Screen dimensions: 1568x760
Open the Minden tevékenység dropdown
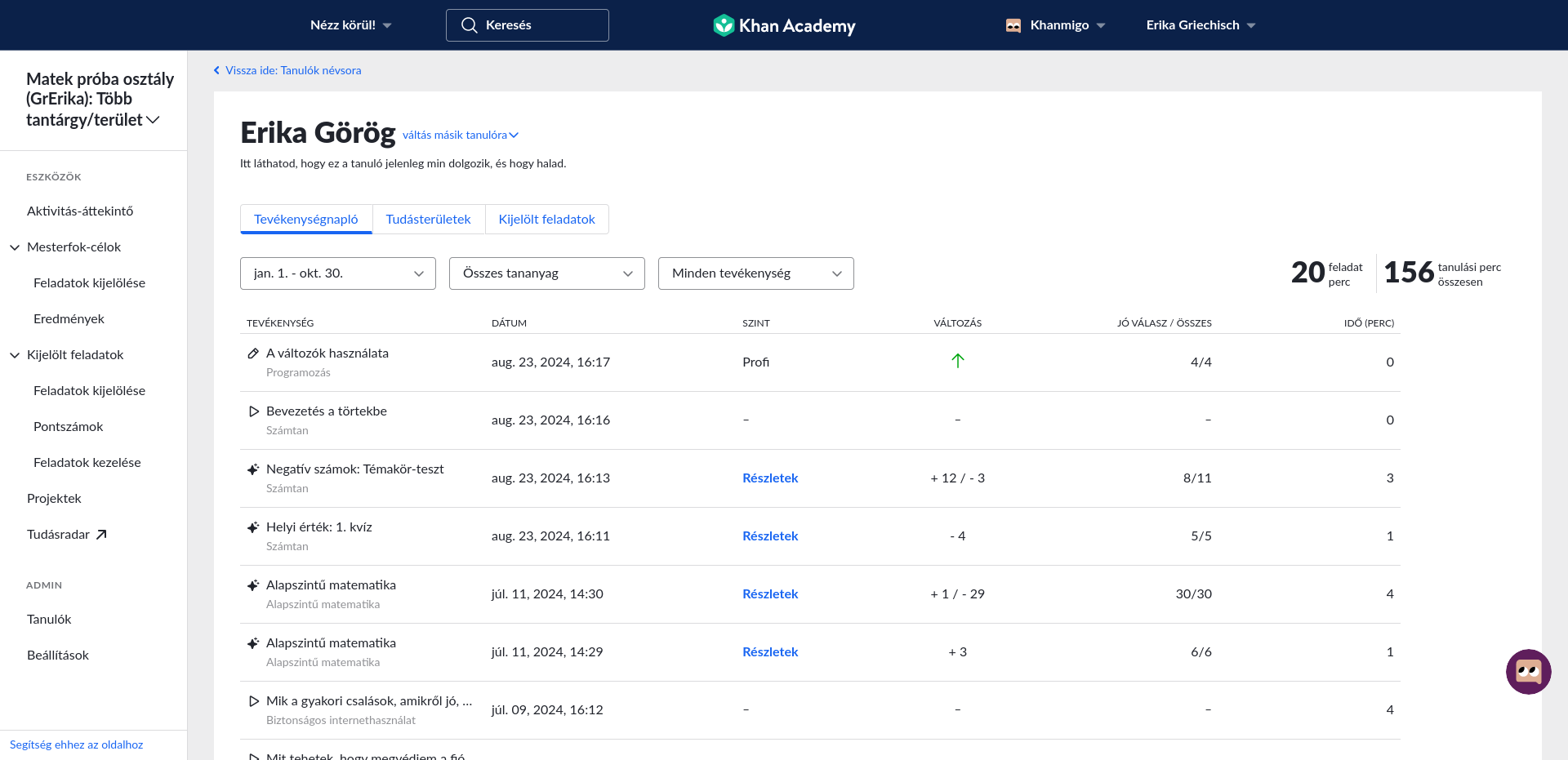coord(756,273)
